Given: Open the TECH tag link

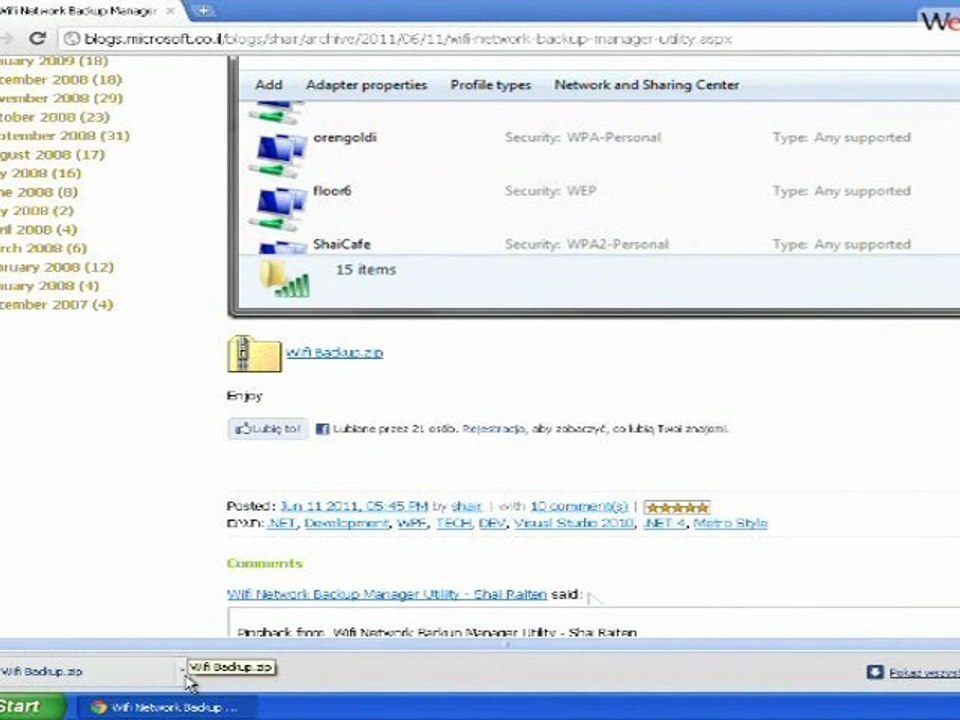Looking at the screenshot, I should 454,523.
